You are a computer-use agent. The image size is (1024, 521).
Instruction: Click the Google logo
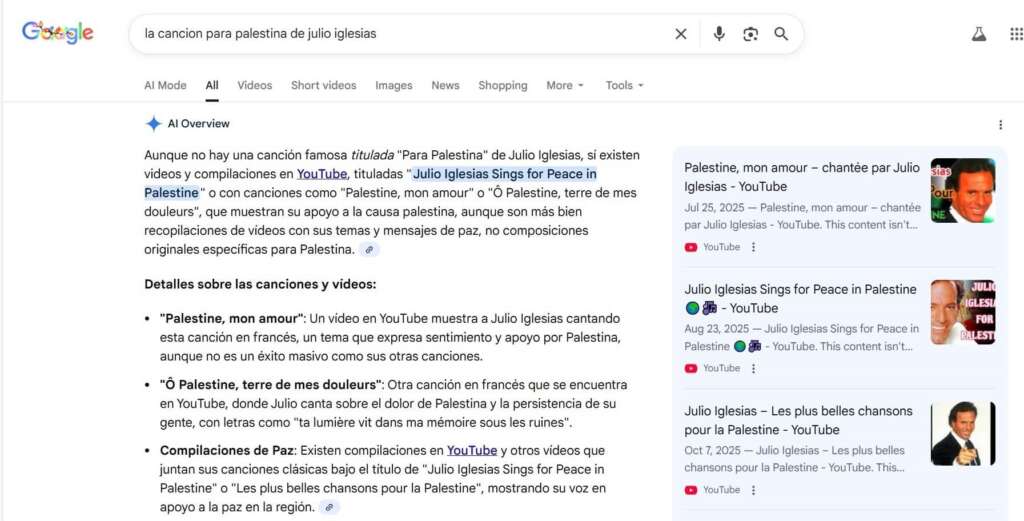(57, 33)
